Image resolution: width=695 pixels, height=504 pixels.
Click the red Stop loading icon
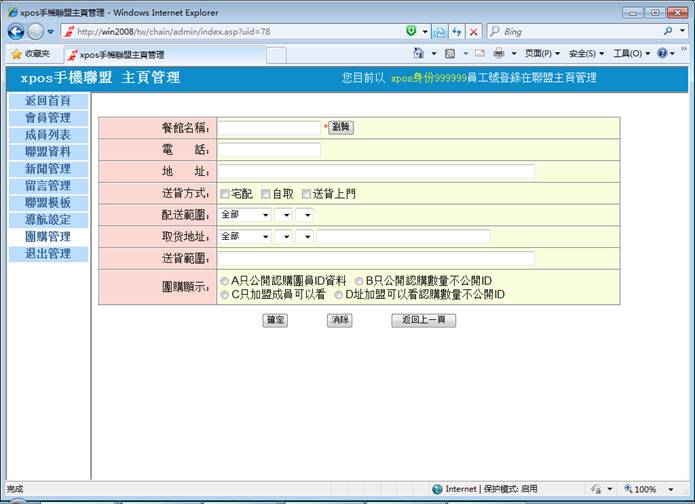(474, 32)
